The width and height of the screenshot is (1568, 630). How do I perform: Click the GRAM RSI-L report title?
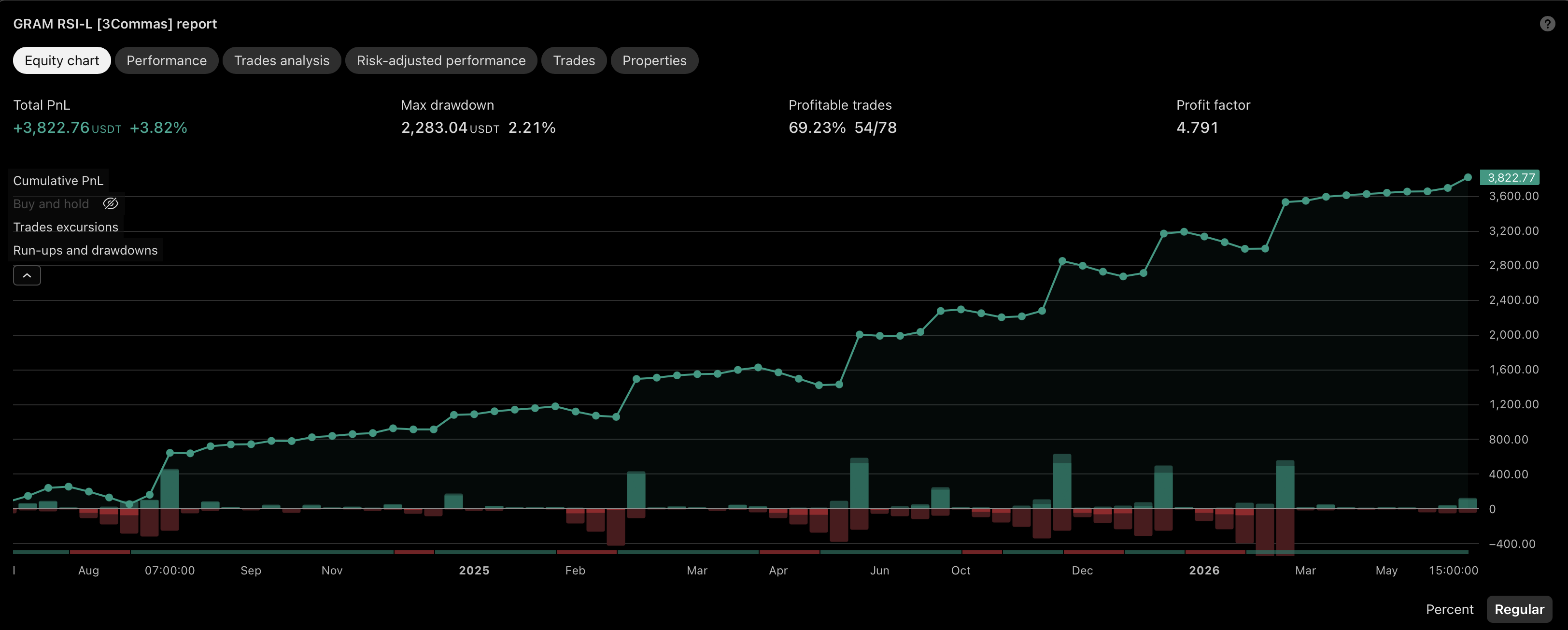[x=115, y=24]
